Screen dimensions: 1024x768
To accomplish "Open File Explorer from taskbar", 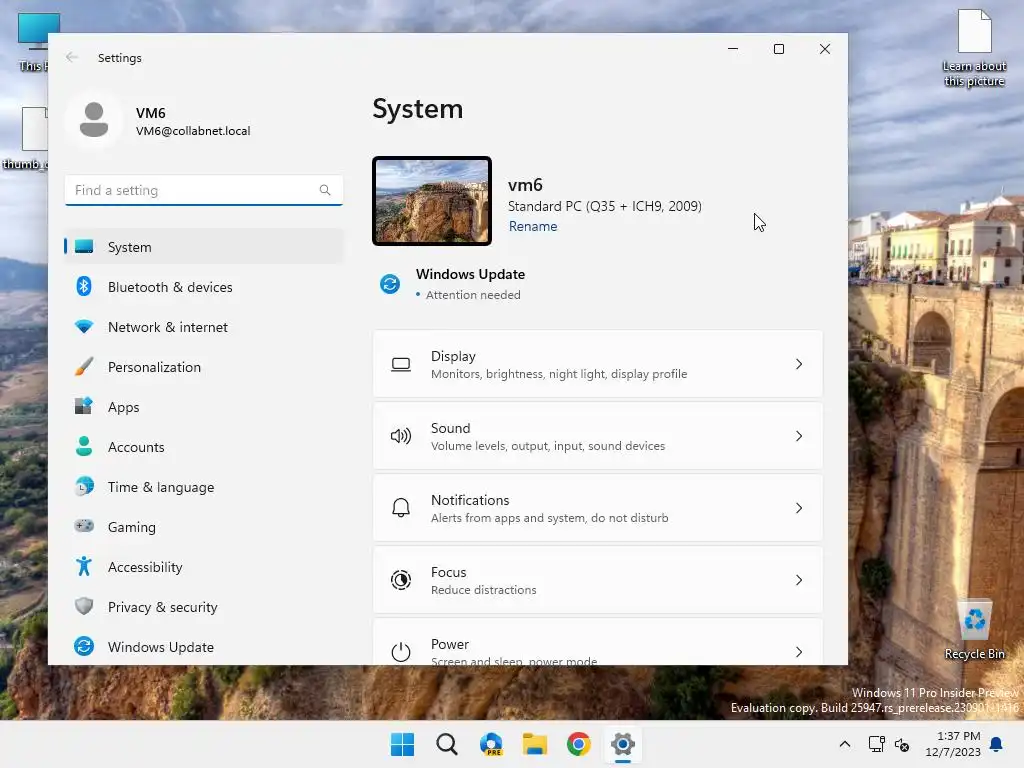I will coord(535,744).
